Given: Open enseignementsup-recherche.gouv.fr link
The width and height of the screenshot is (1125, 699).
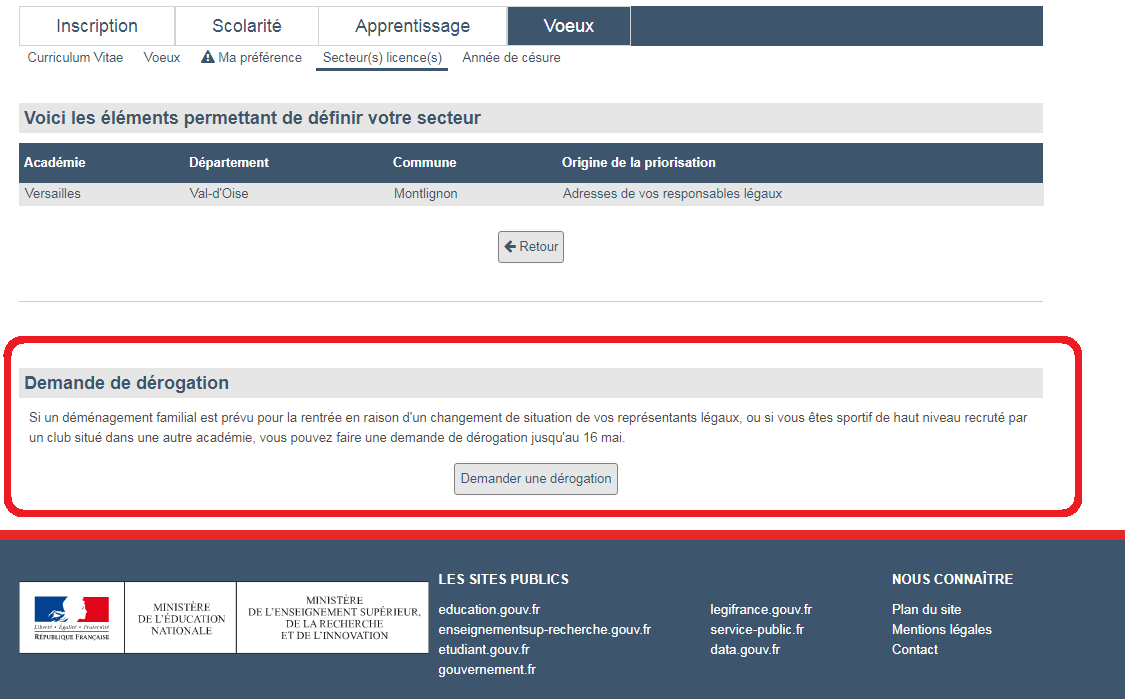Looking at the screenshot, I should click(x=544, y=630).
